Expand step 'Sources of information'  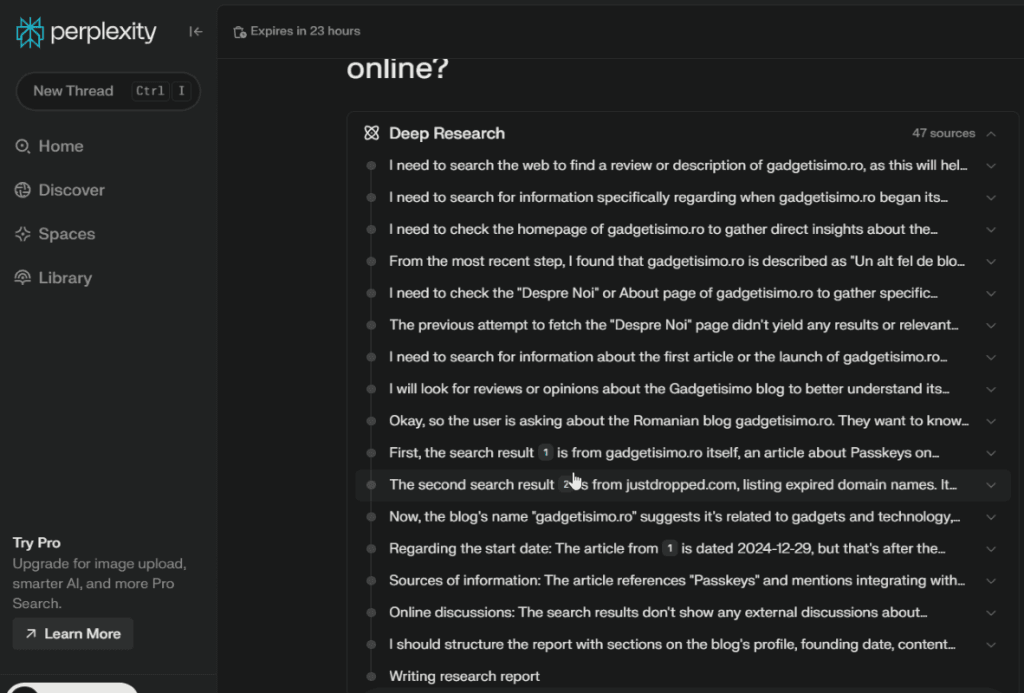click(991, 581)
